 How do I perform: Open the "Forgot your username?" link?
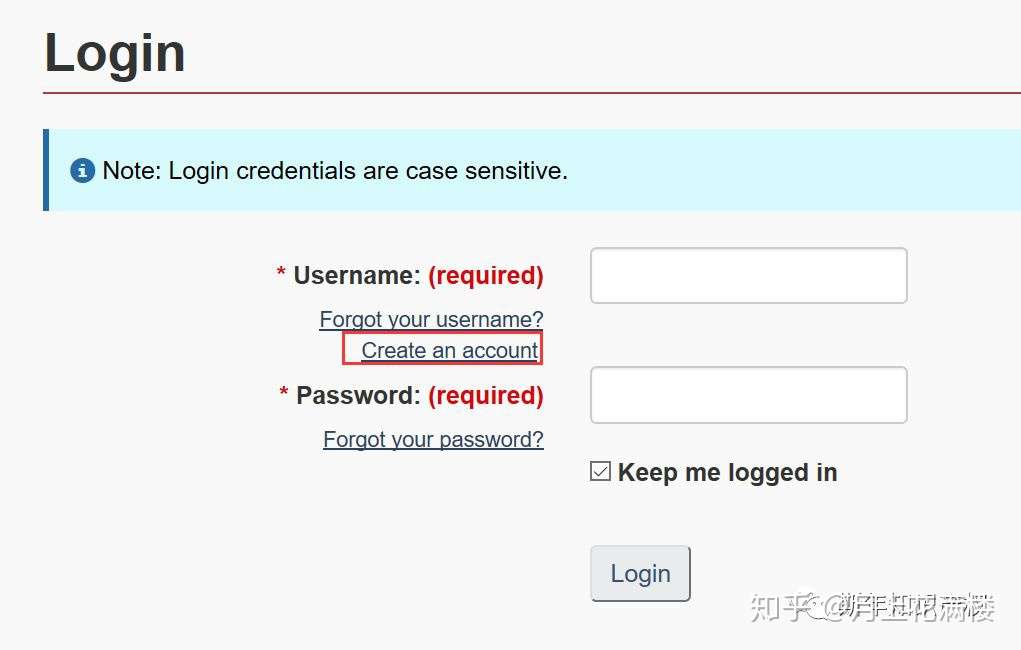[x=431, y=319]
